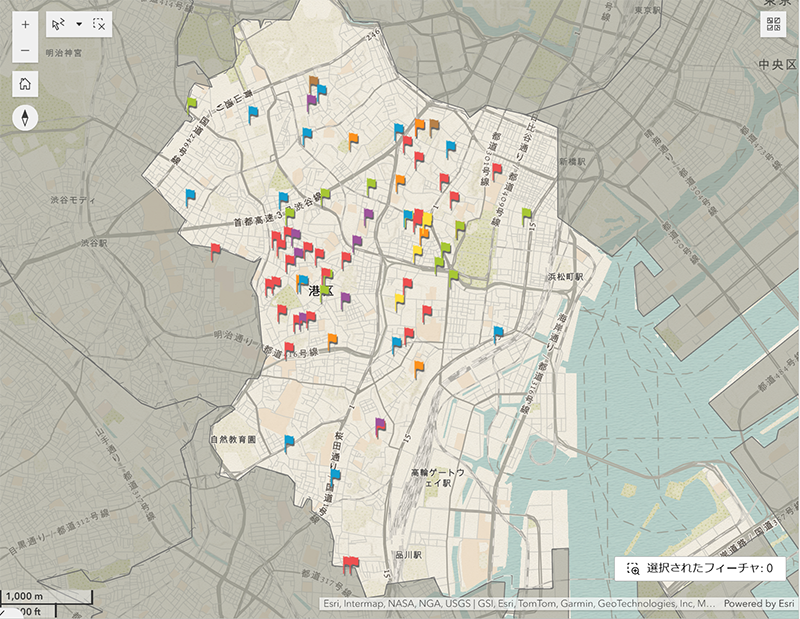
Task: Click the blue flag near 自然教育園
Action: coord(289,442)
